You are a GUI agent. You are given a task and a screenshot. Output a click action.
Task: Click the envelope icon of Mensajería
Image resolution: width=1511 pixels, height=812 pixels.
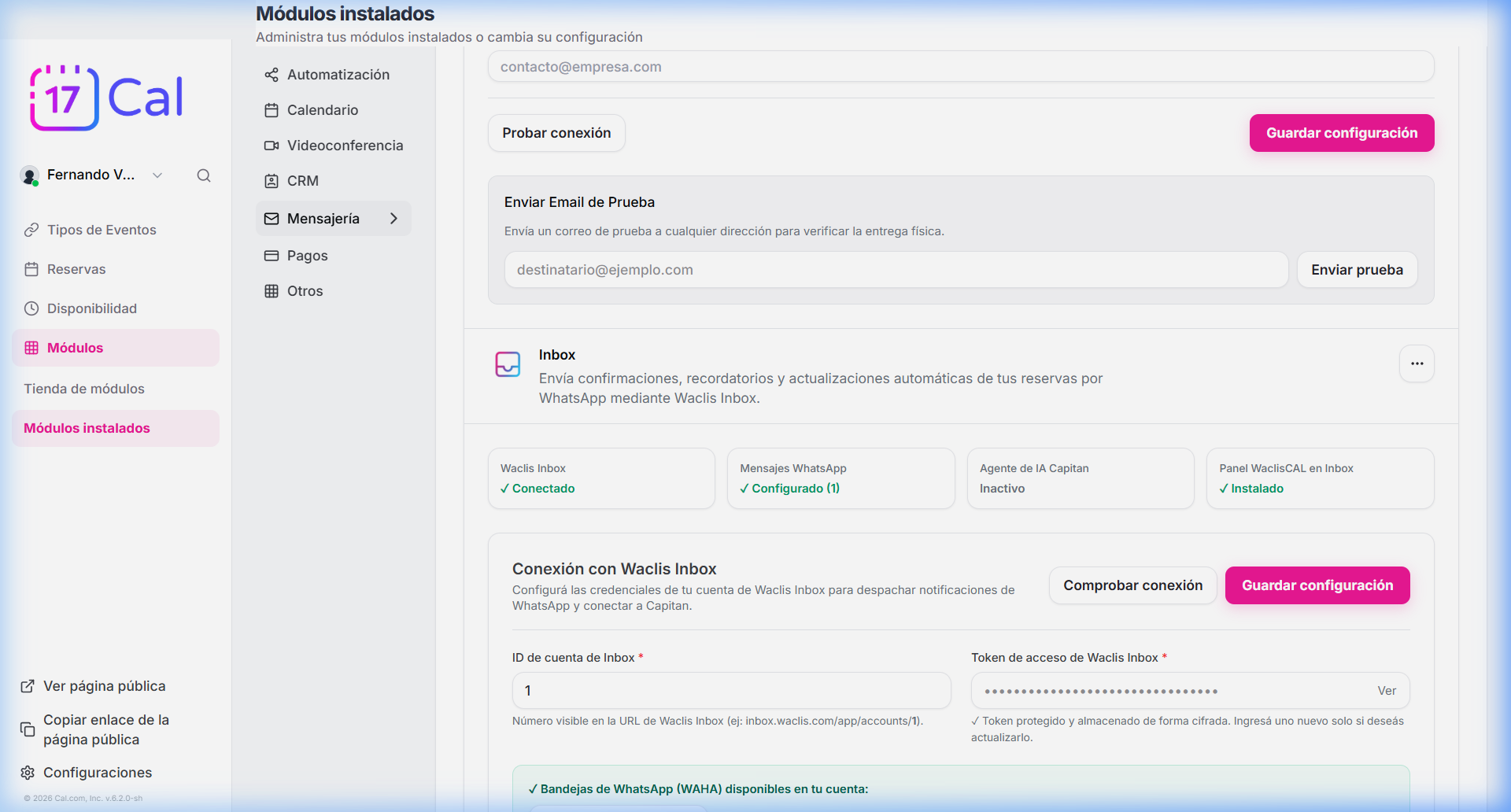pyautogui.click(x=272, y=219)
